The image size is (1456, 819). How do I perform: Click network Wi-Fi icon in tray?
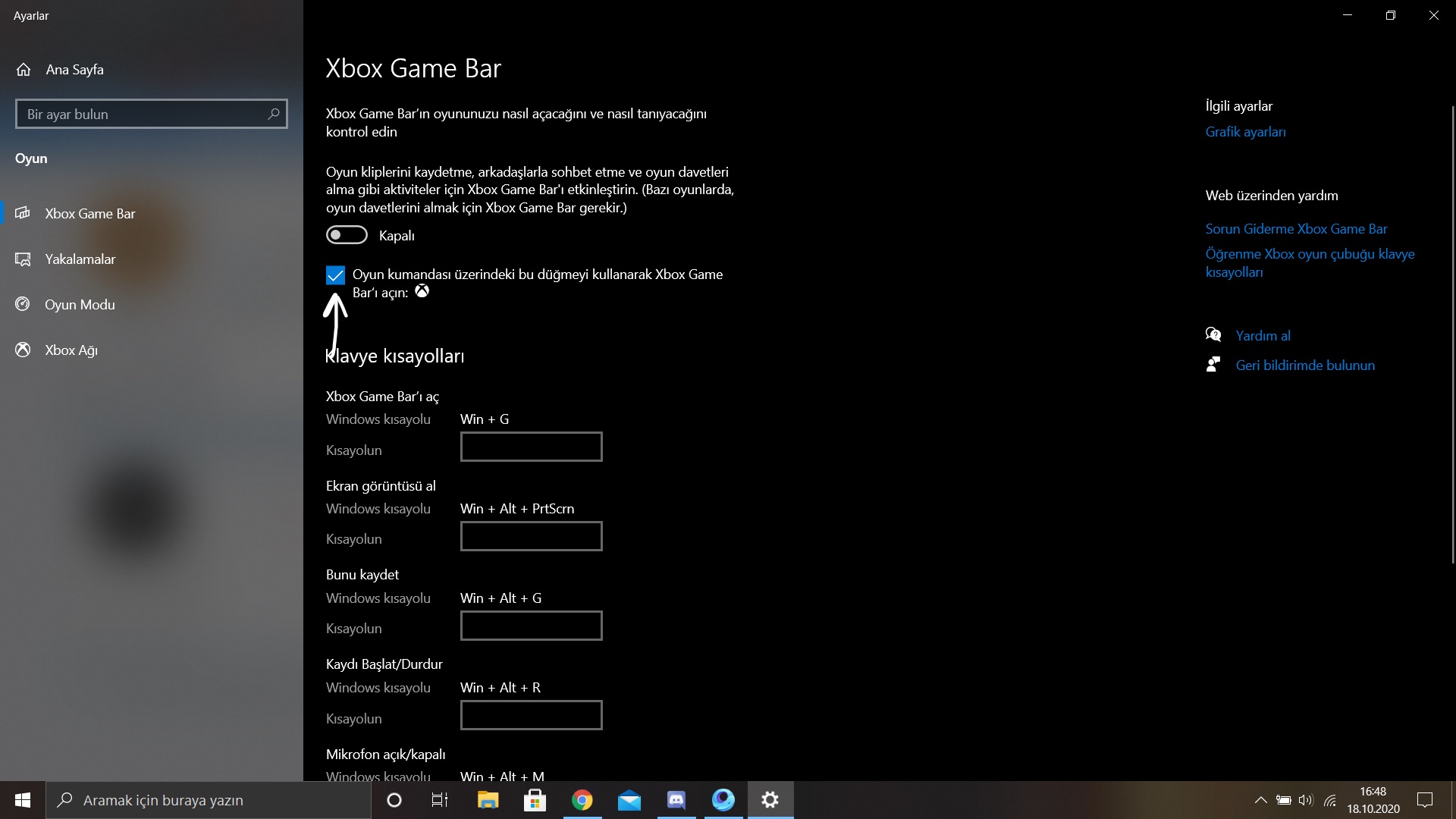pos(1329,800)
